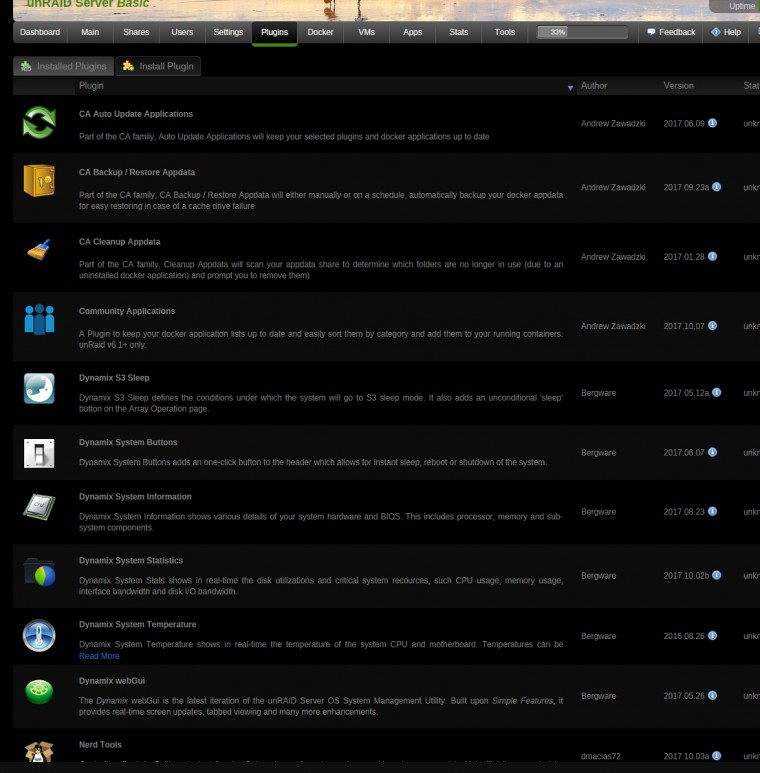Click the Dynamix System Information CPU icon

click(x=39, y=507)
